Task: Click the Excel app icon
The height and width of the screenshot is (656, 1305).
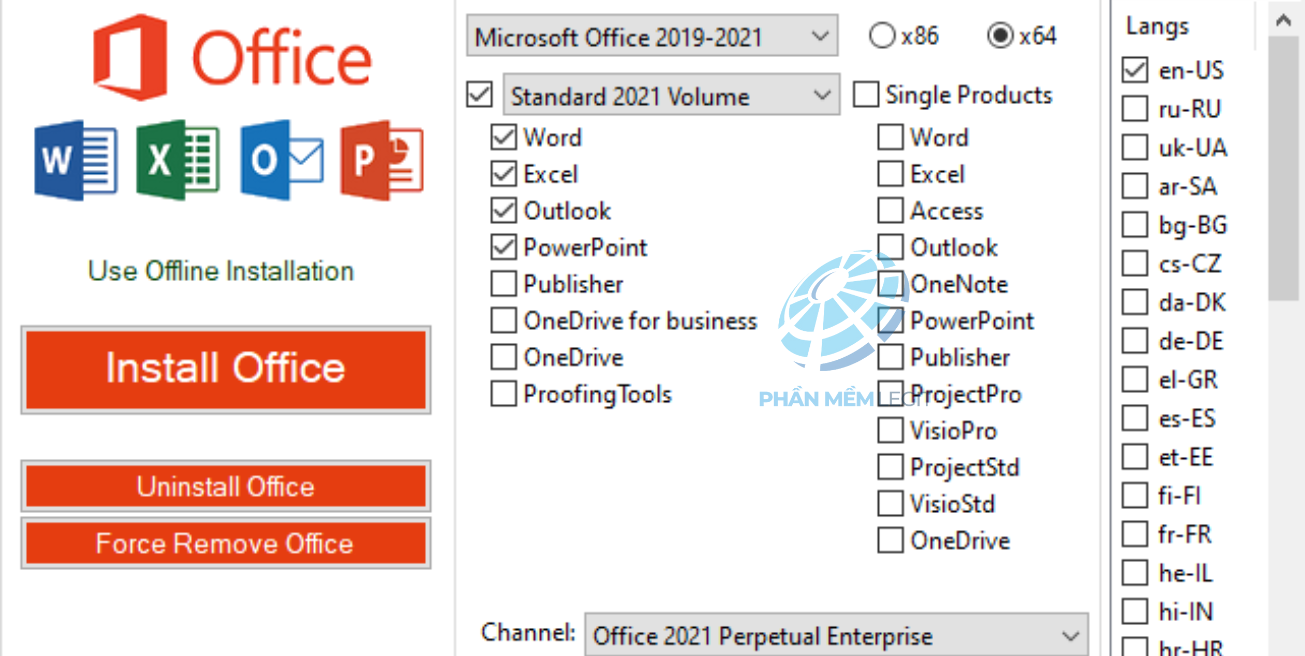Action: [x=178, y=161]
